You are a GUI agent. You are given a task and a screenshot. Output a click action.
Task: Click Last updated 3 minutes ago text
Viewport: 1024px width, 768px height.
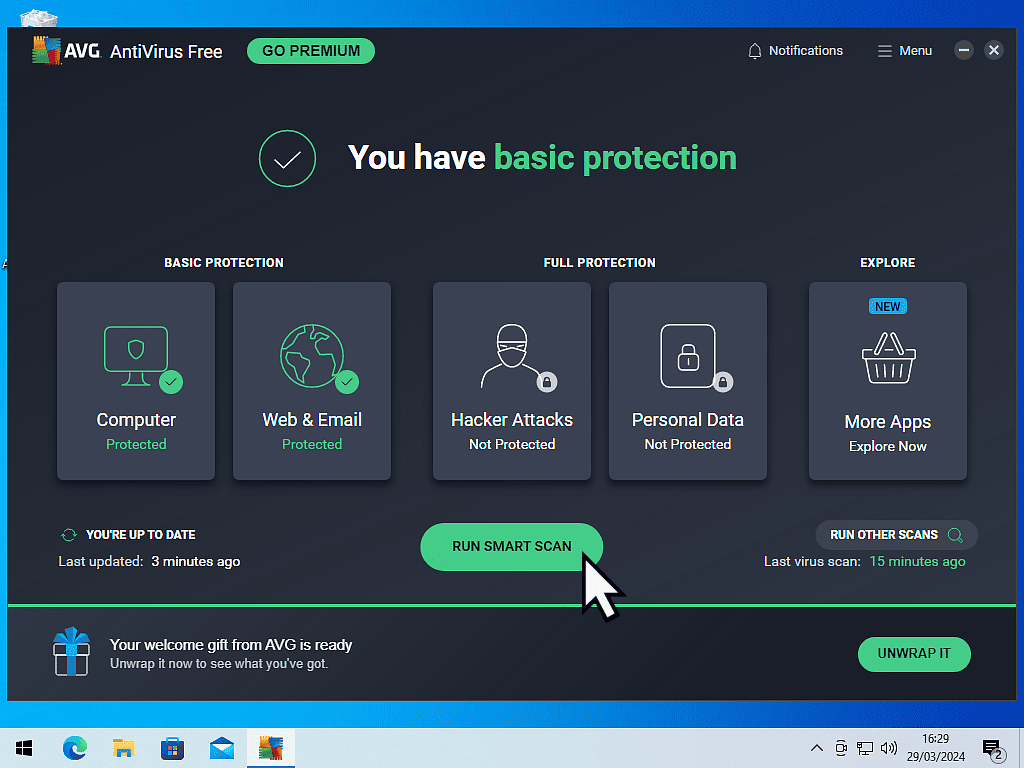pyautogui.click(x=149, y=562)
